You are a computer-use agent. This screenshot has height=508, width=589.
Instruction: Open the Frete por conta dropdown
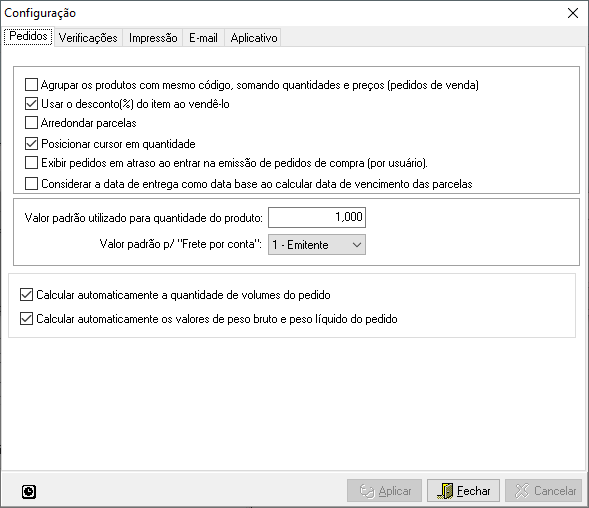(x=317, y=245)
